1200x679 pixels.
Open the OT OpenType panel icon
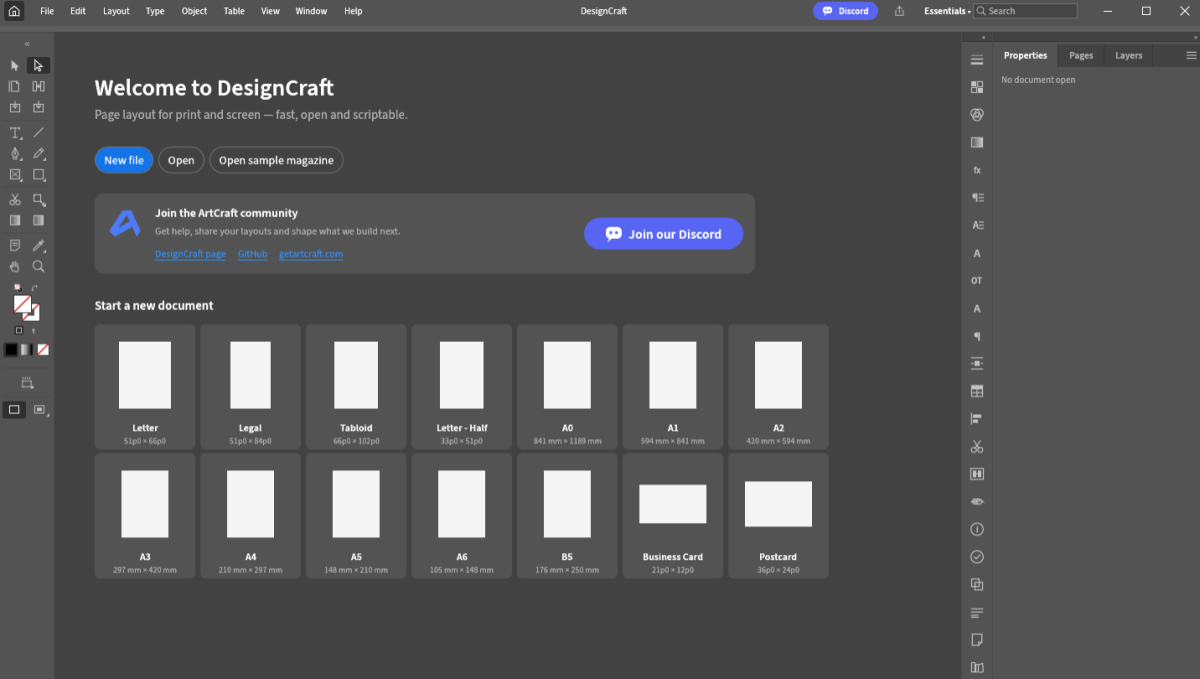(977, 281)
